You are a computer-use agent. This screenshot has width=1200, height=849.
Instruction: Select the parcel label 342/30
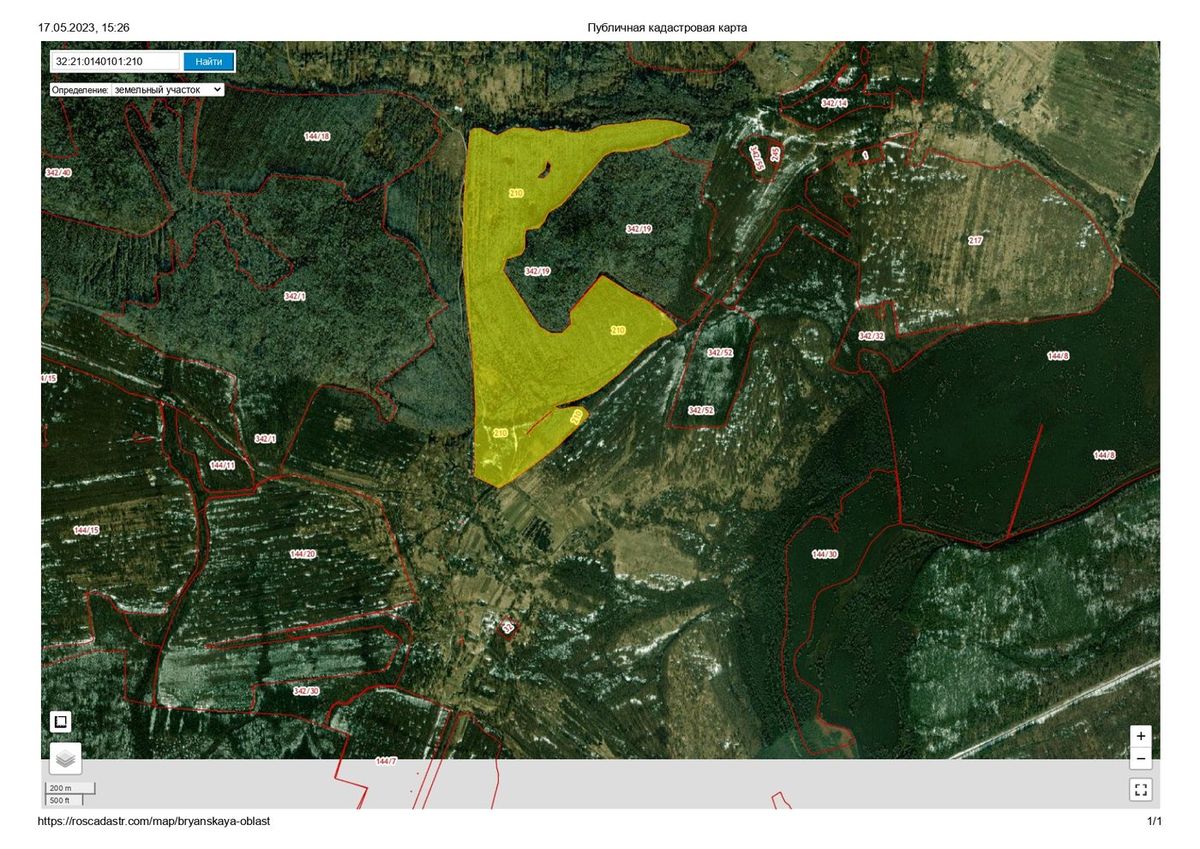pyautogui.click(x=306, y=691)
